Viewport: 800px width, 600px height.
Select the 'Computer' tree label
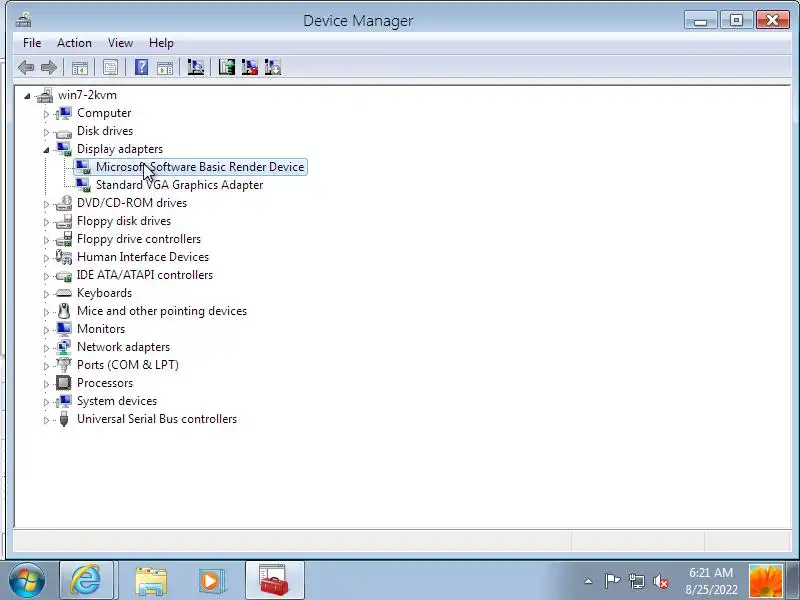point(104,113)
